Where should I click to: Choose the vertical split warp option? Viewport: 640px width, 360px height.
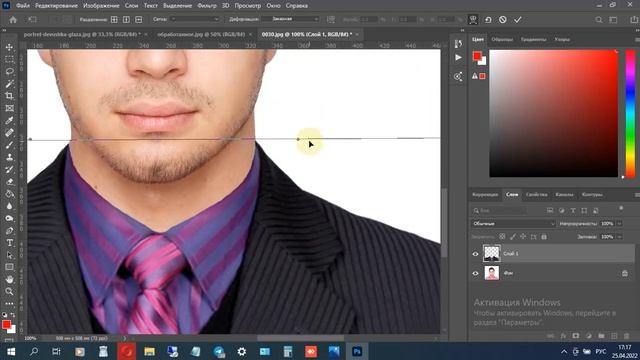[127, 20]
